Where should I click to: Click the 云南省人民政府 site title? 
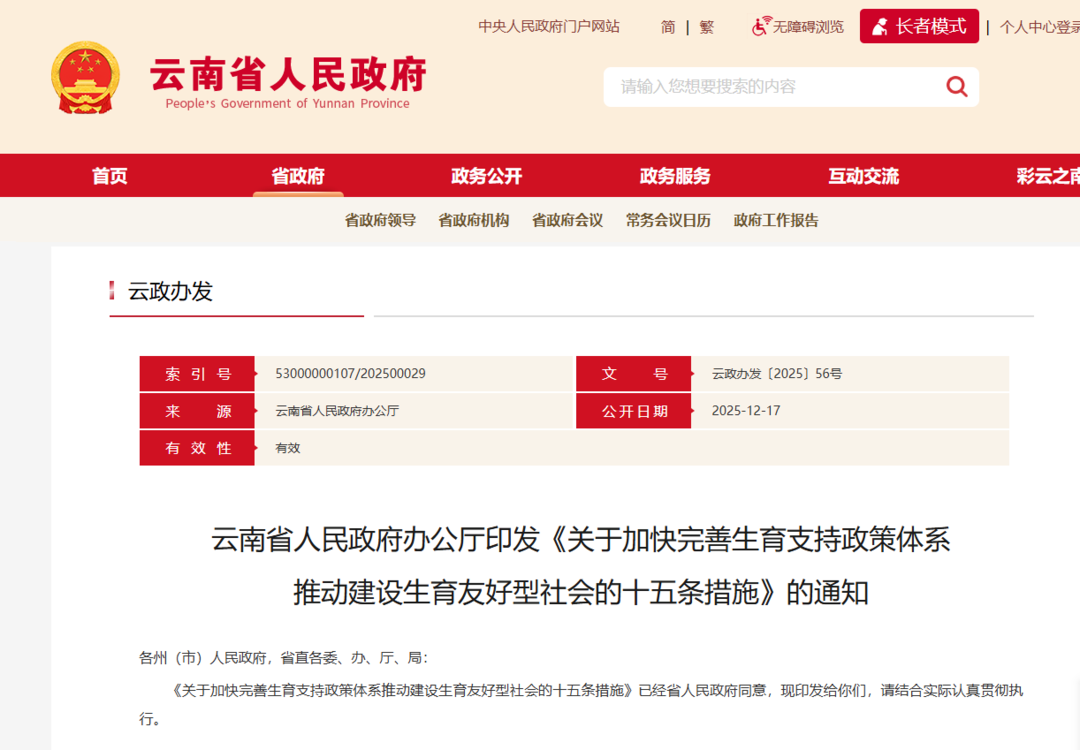pos(288,76)
